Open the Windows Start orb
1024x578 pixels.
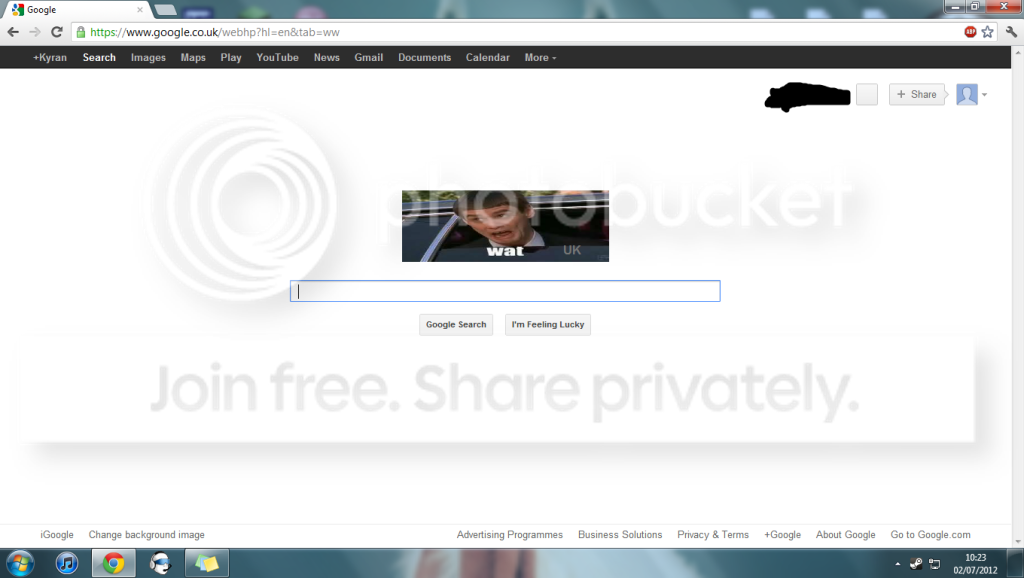(19, 563)
